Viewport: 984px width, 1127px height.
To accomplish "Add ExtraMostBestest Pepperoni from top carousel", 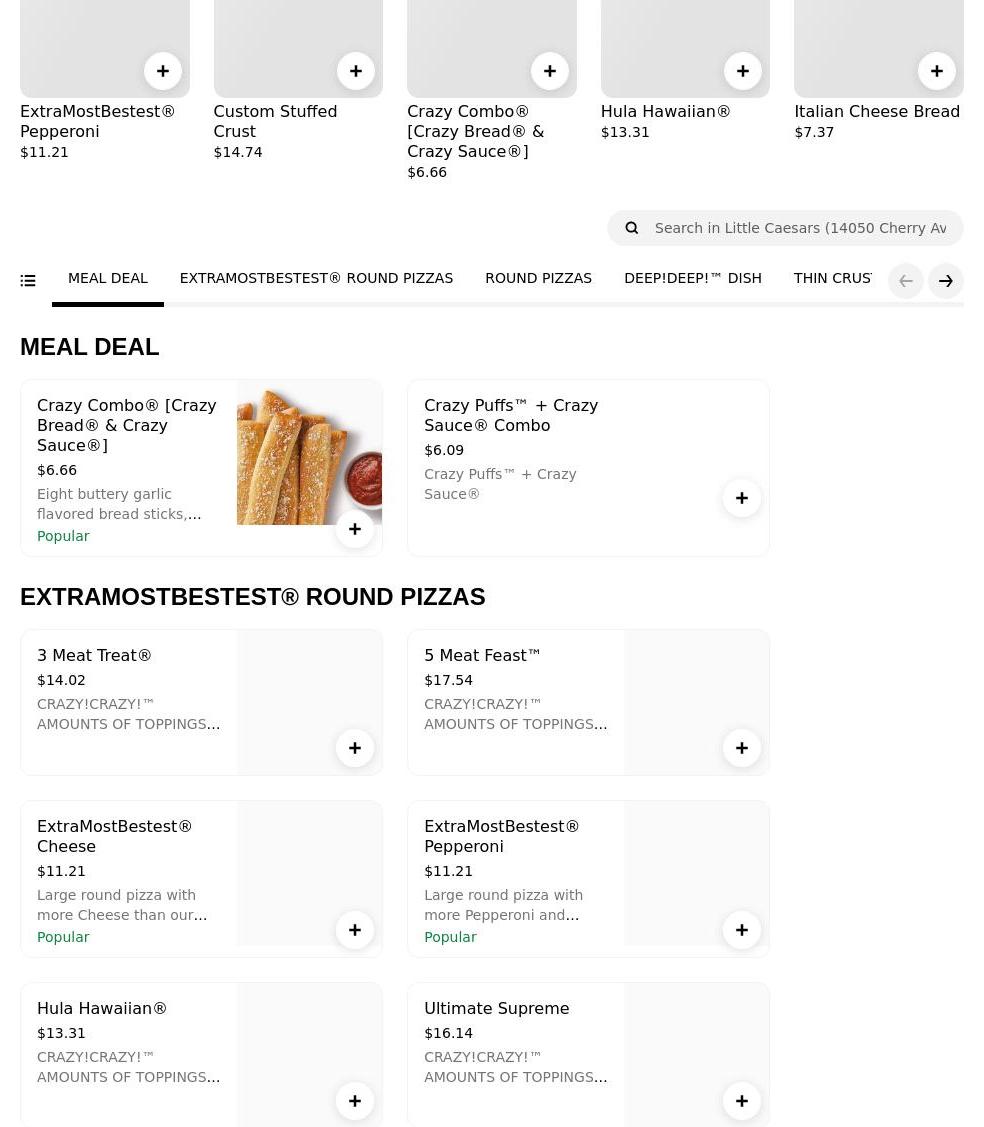I will 163,71.
